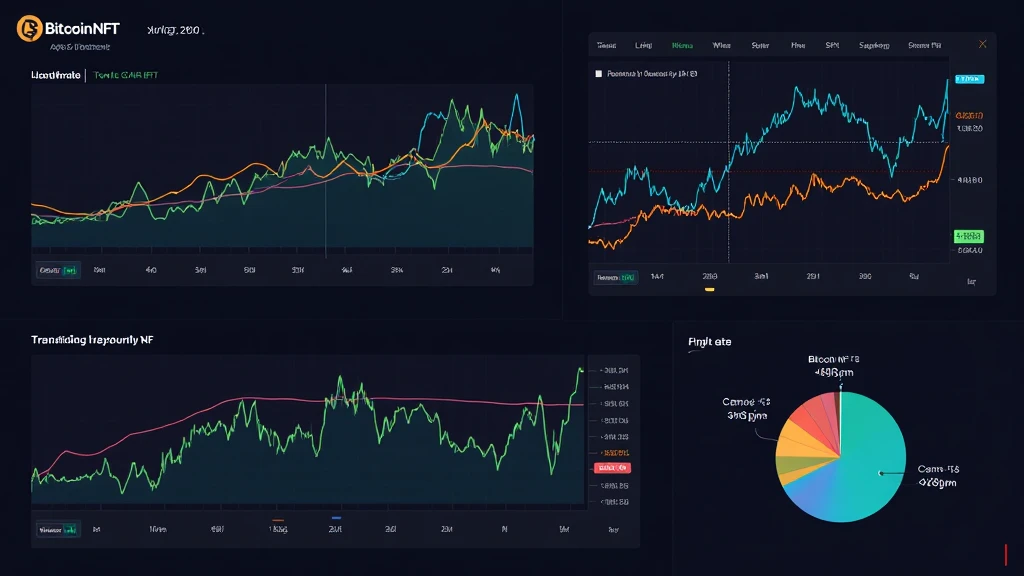
Task: Switch to the SPM tab in top-right panel
Action: (x=832, y=45)
